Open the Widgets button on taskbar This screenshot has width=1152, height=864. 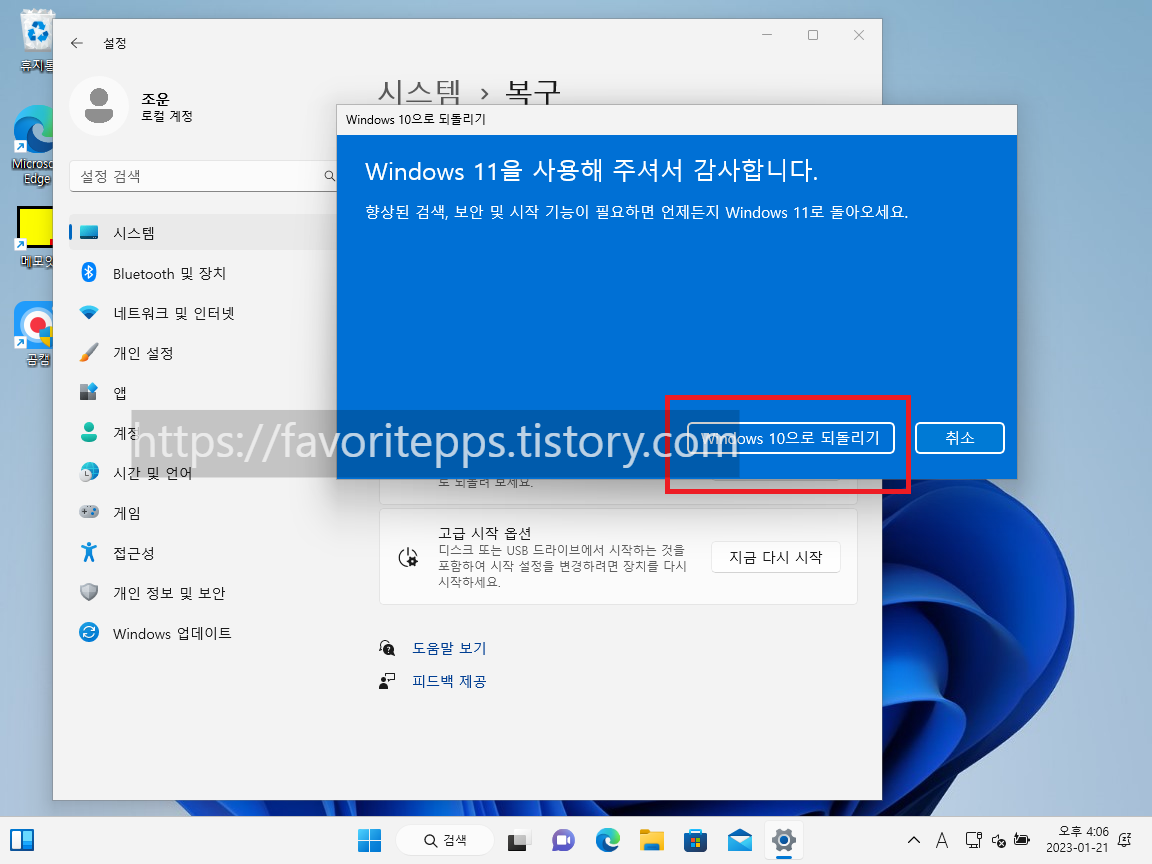point(22,840)
